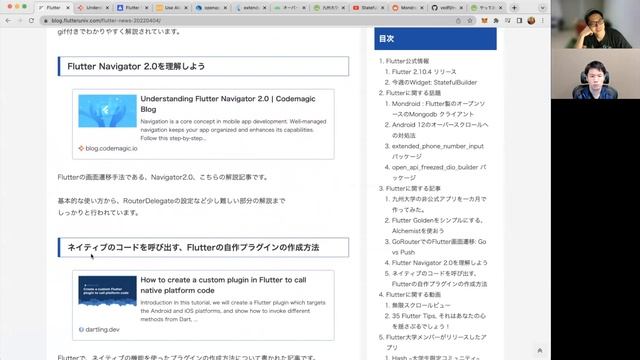Jump to '今週のWidget: StatefulBuilder' contents entry
The height and width of the screenshot is (360, 640).
(434, 82)
